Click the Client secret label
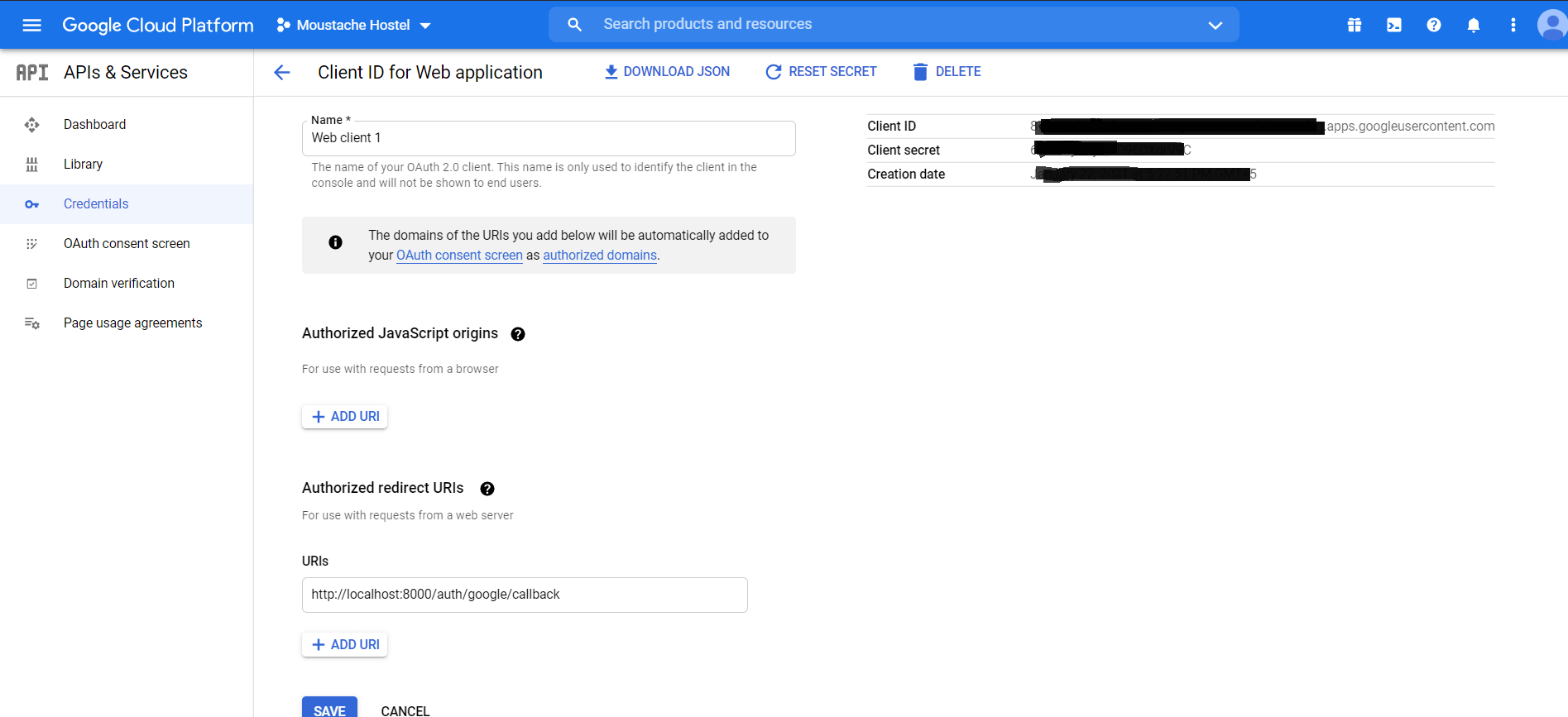 pos(904,151)
